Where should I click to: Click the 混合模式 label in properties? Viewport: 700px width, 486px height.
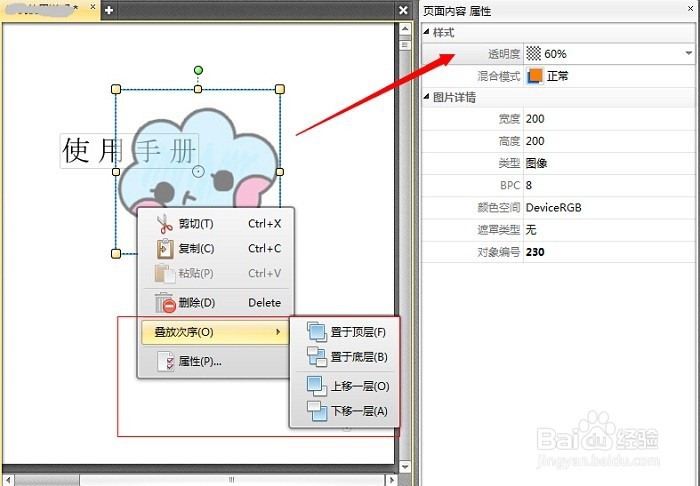(x=499, y=76)
